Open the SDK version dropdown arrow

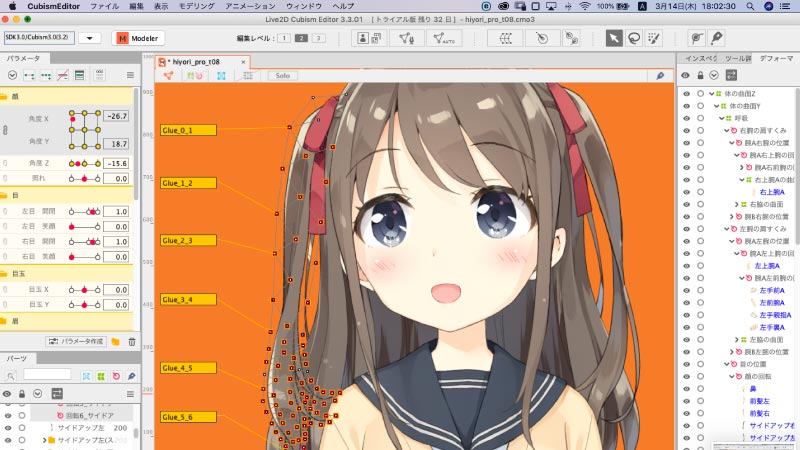90,38
